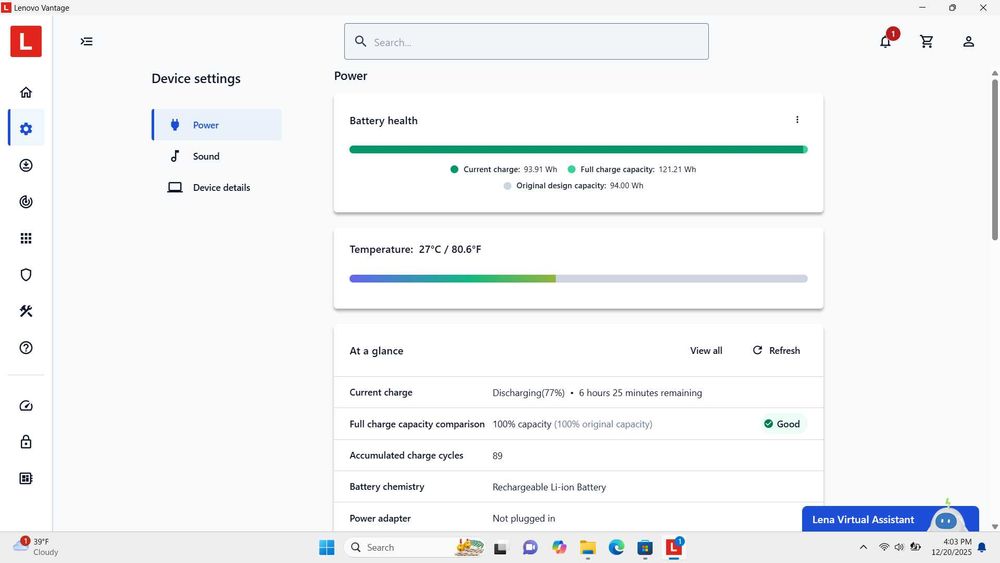Screen dimensions: 1000x563
Task: Click the Temperature gradient bar
Action: pyautogui.click(x=578, y=279)
